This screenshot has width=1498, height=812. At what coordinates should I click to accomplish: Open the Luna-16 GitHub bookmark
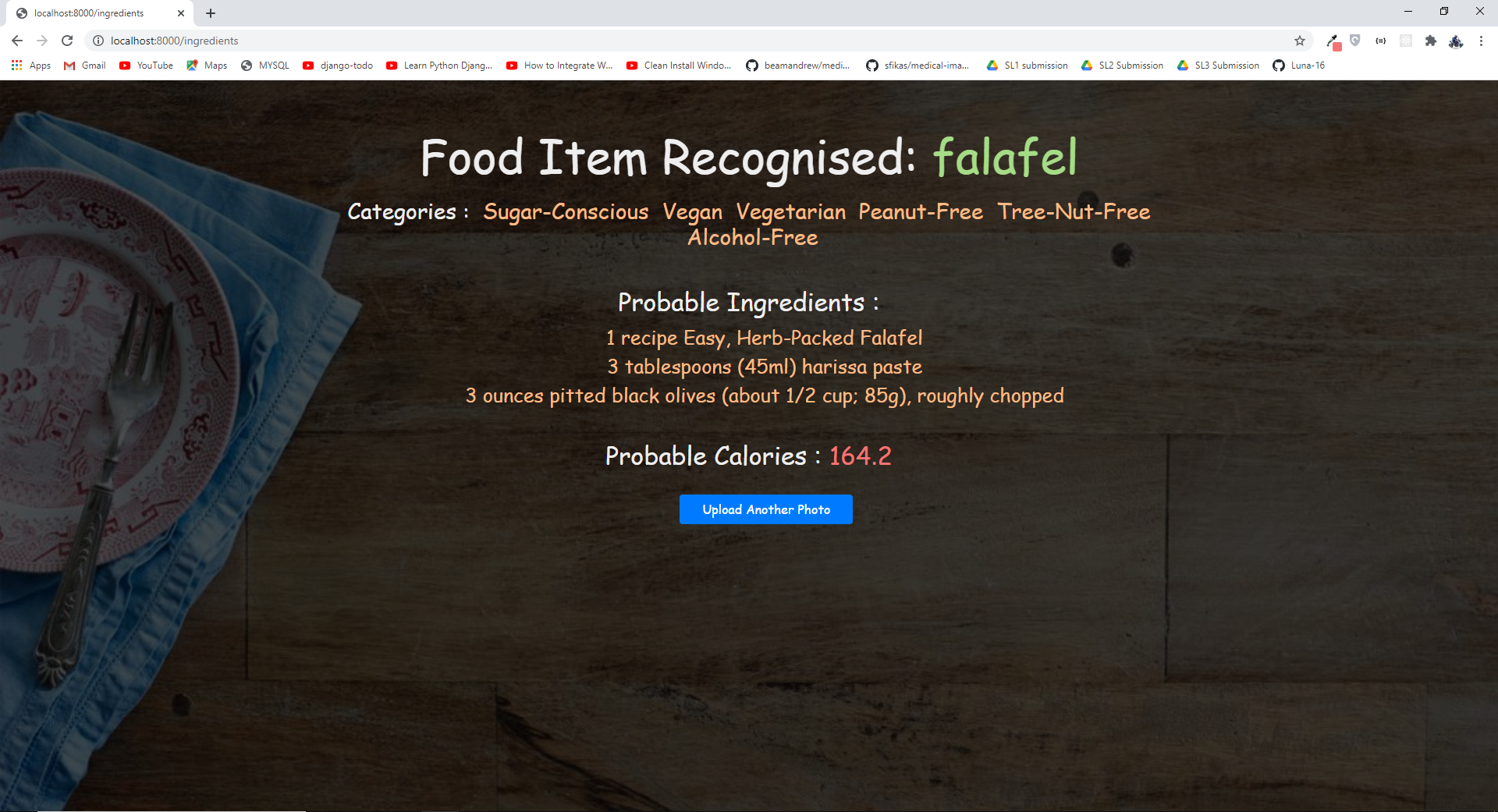1299,66
